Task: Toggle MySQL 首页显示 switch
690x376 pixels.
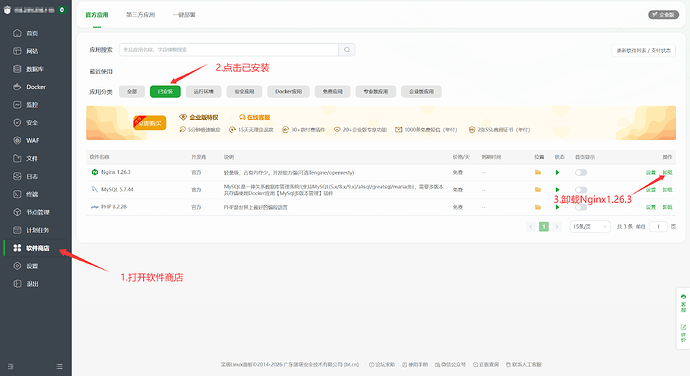Action: tap(581, 190)
